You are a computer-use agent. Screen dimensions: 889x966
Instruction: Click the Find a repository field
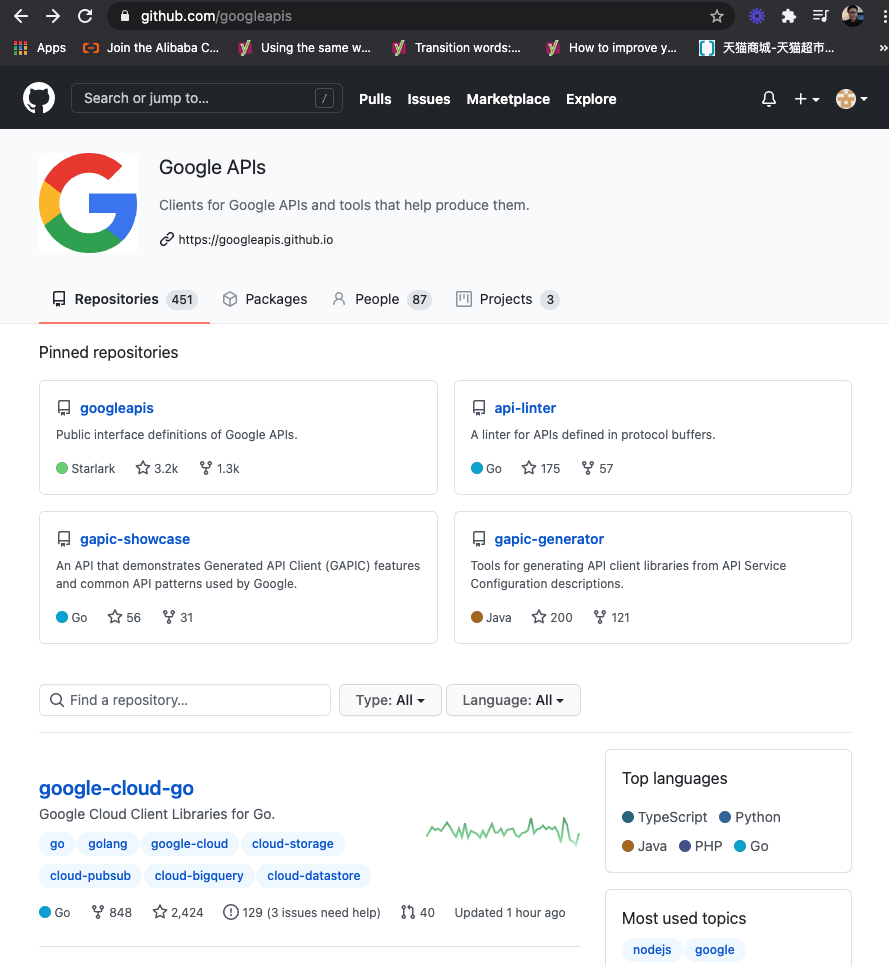click(x=185, y=700)
